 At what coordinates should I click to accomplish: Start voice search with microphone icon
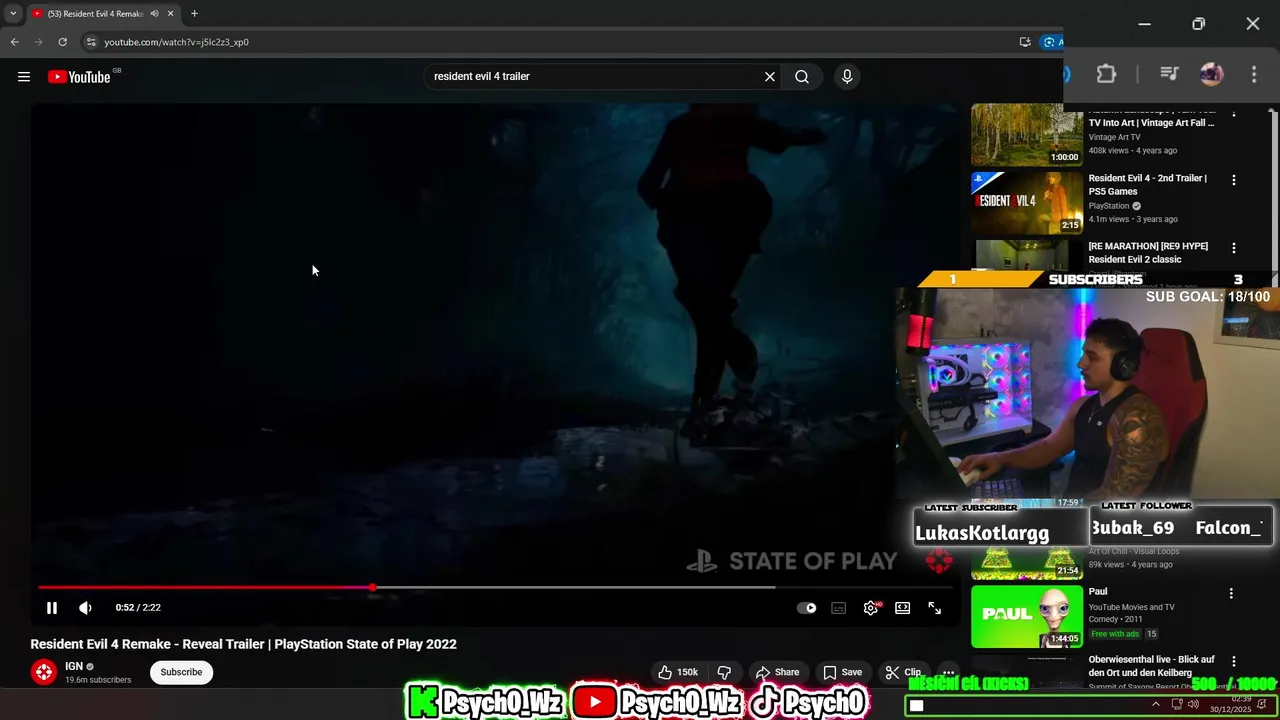(x=847, y=77)
